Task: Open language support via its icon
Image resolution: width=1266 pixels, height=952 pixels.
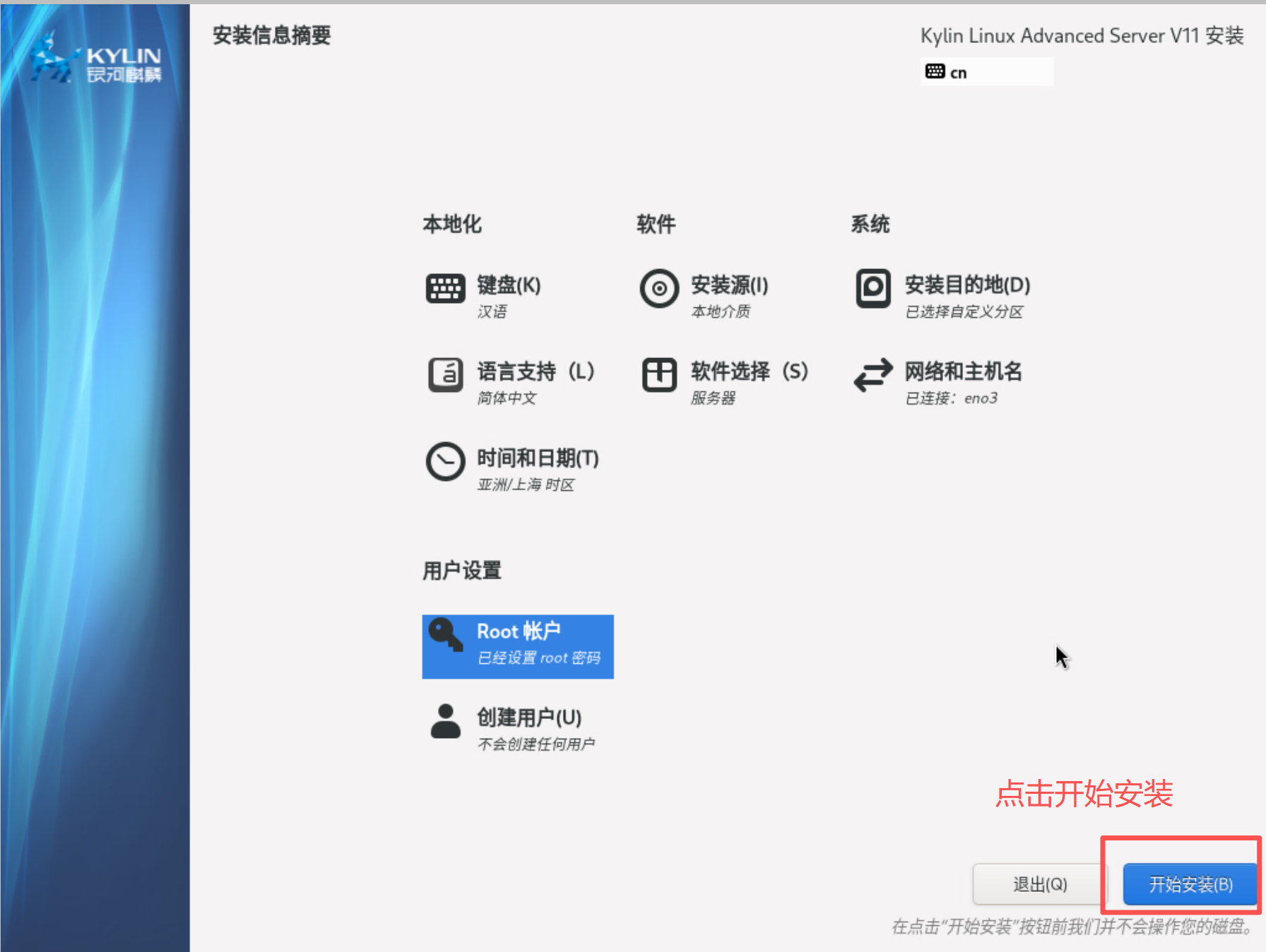Action: click(445, 374)
